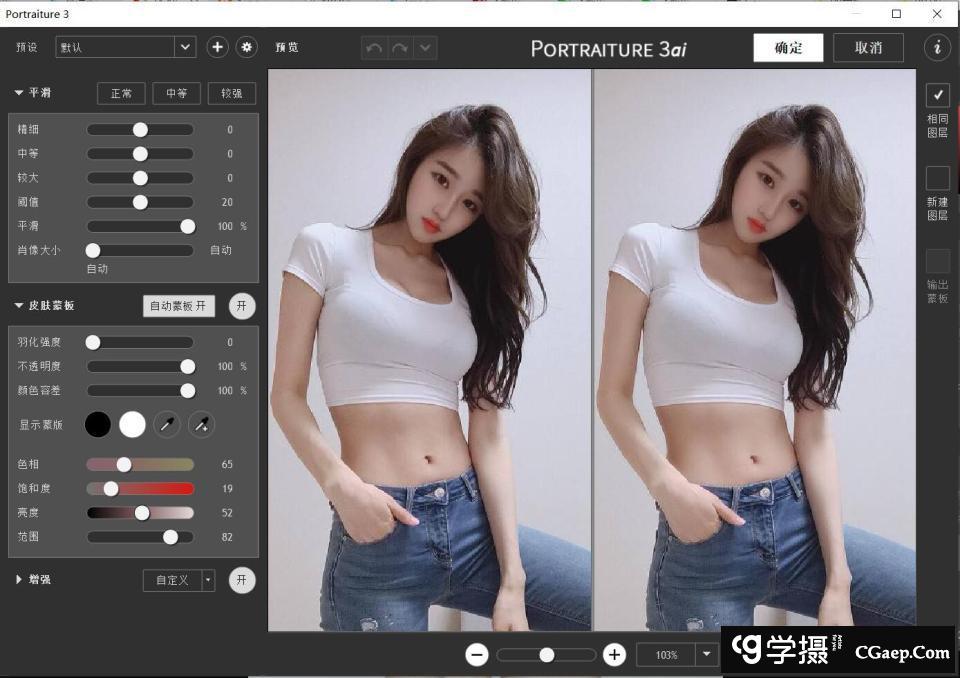Select the eyedropper add color tool
This screenshot has width=960, height=678.
pyautogui.click(x=201, y=425)
